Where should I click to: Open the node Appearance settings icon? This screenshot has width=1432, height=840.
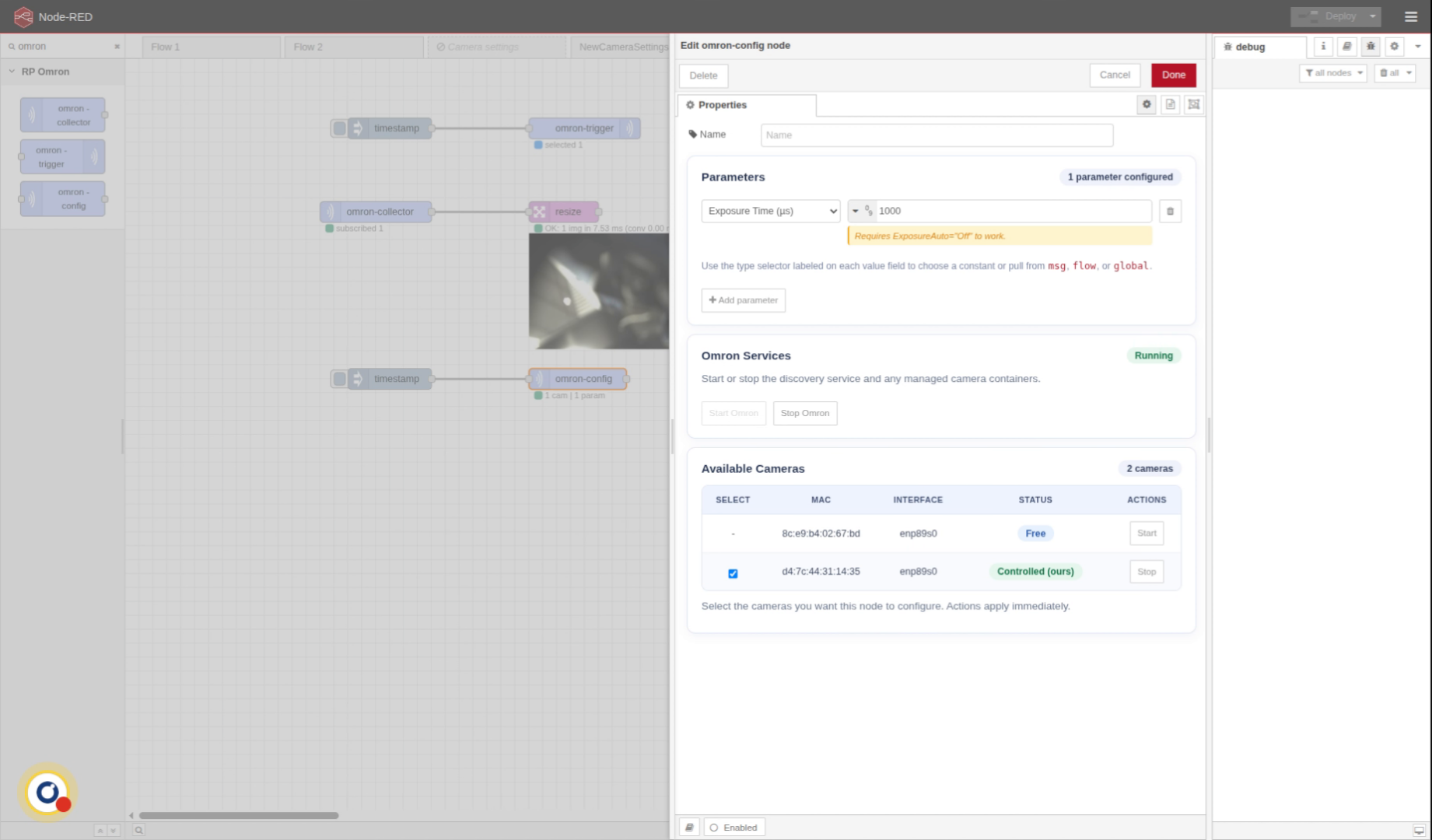(x=1193, y=104)
